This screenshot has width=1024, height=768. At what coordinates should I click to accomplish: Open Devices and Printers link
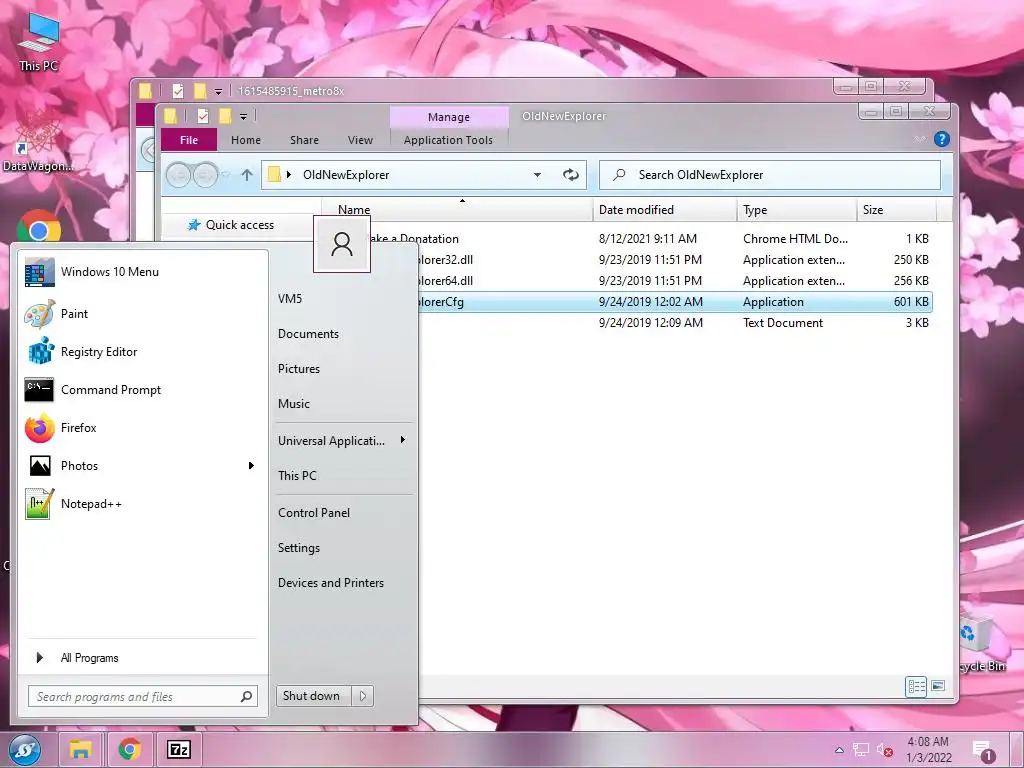330,583
